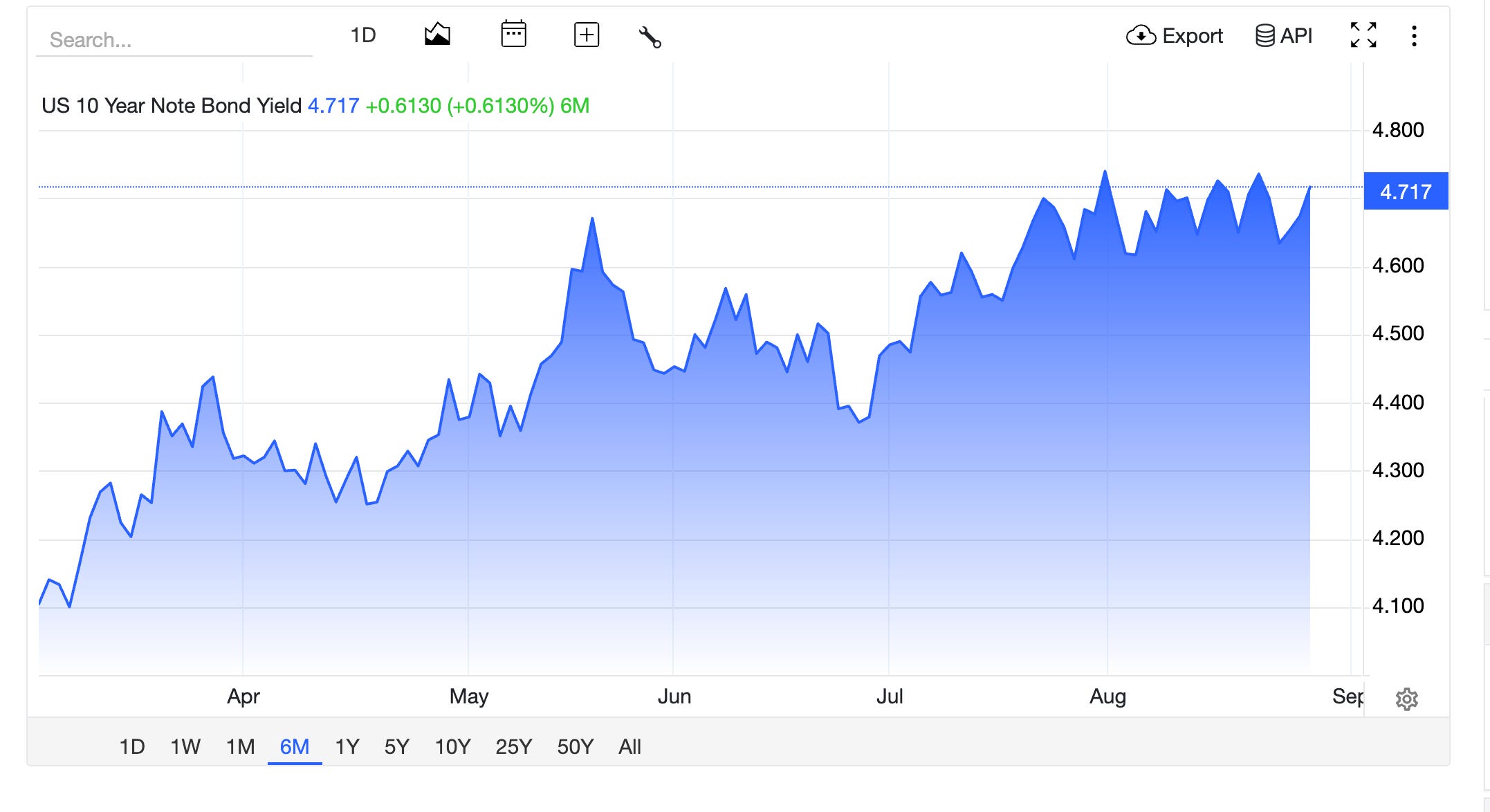Open the chart type area icon
Image resolution: width=1490 pixels, height=812 pixels.
[437, 35]
